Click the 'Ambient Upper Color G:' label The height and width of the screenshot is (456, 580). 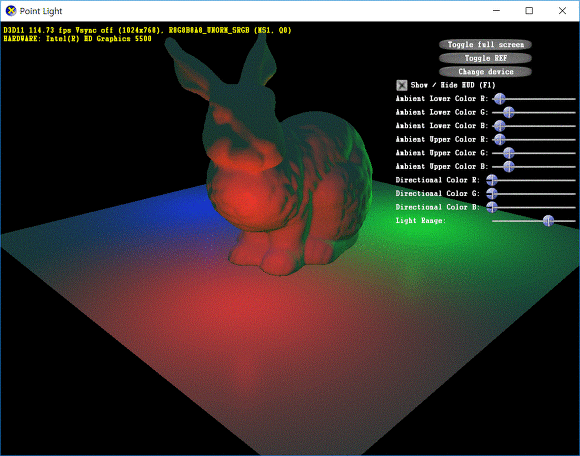(442, 153)
